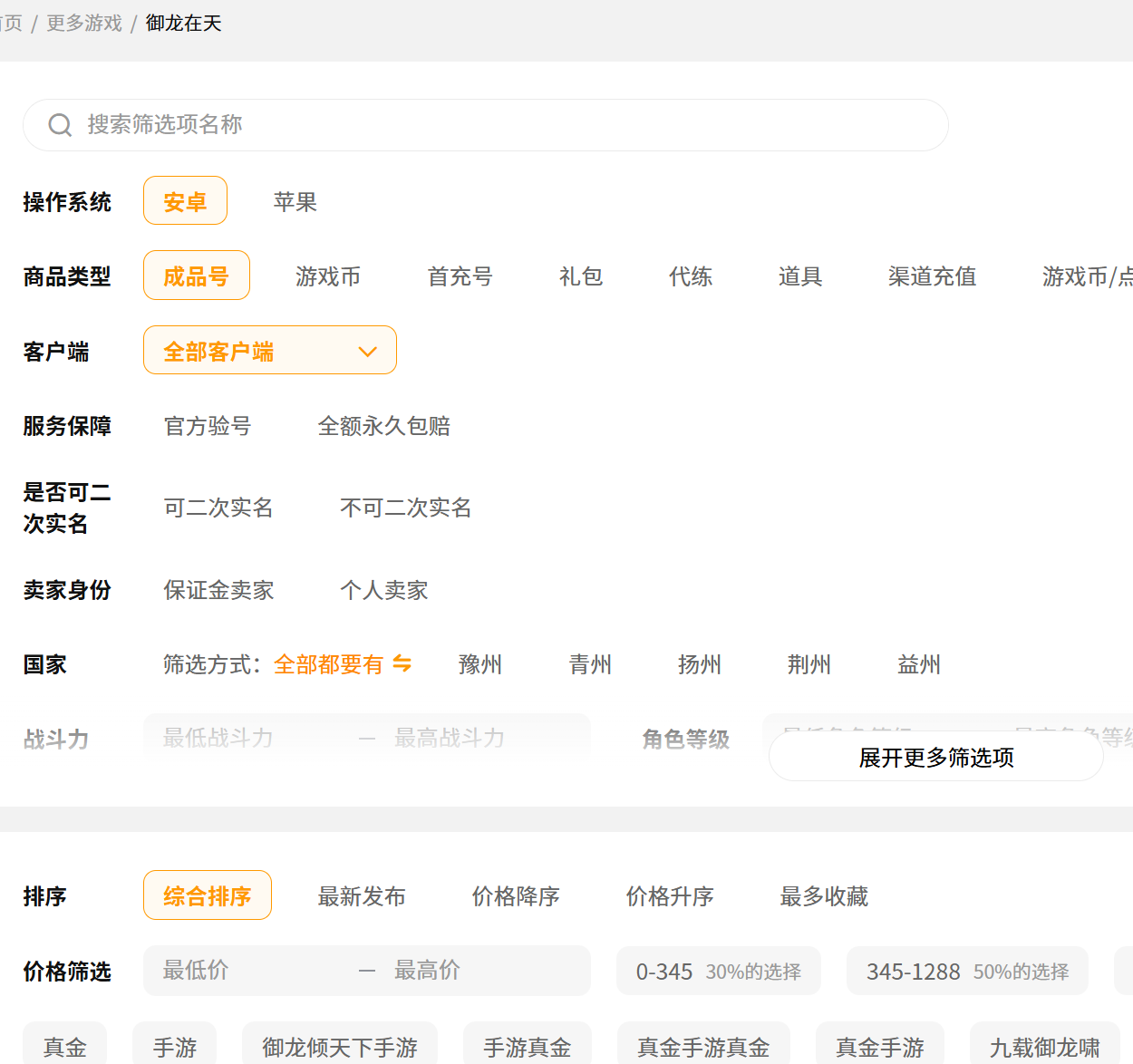Focus the 最低价 price input
This screenshot has height=1064, width=1133.
(245, 971)
